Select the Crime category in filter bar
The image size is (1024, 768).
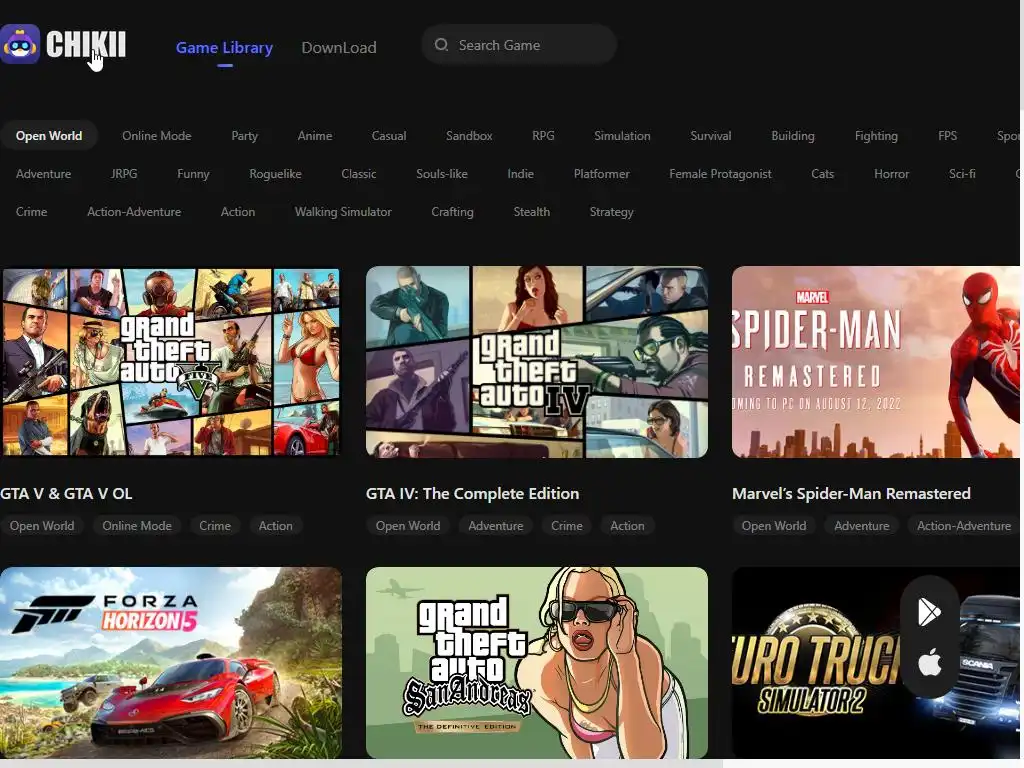click(31, 212)
